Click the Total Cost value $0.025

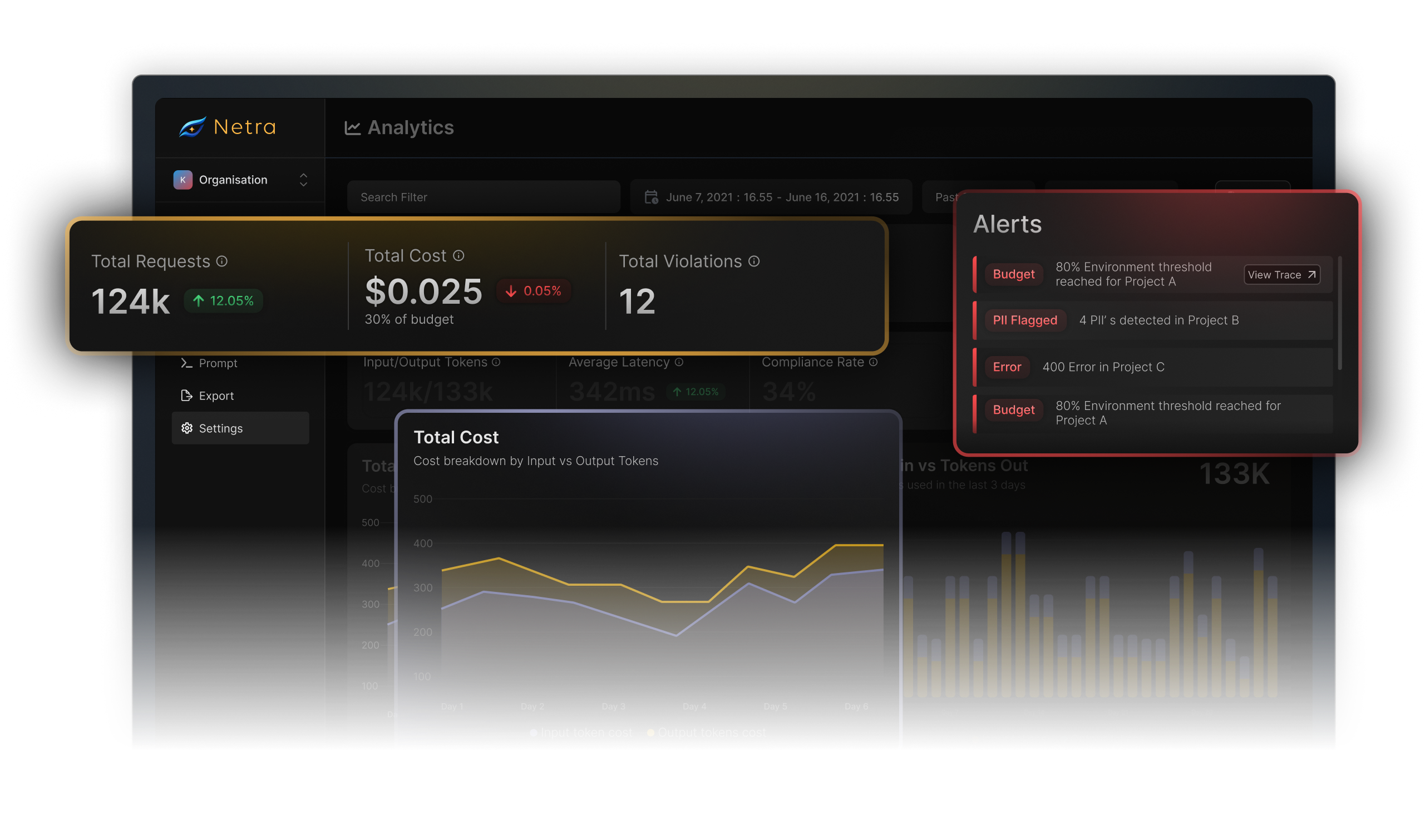click(423, 291)
